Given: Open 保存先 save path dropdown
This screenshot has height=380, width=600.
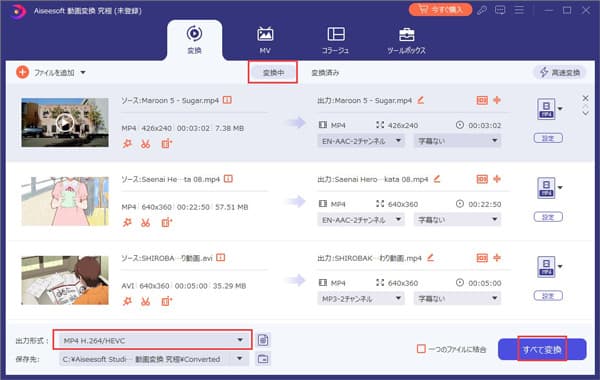Looking at the screenshot, I should pyautogui.click(x=154, y=359).
